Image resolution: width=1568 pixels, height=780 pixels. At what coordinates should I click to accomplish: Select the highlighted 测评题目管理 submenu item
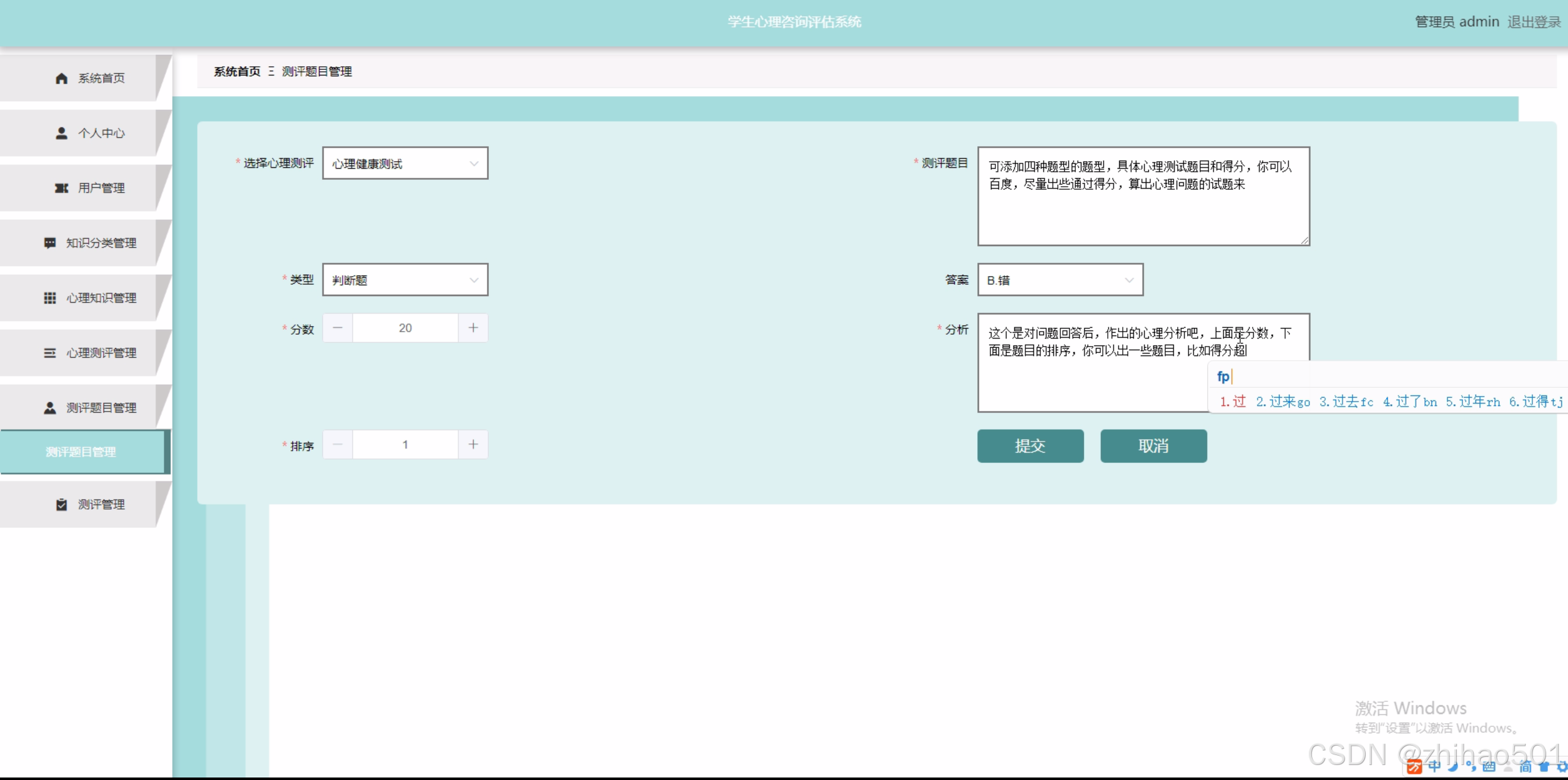[x=81, y=452]
